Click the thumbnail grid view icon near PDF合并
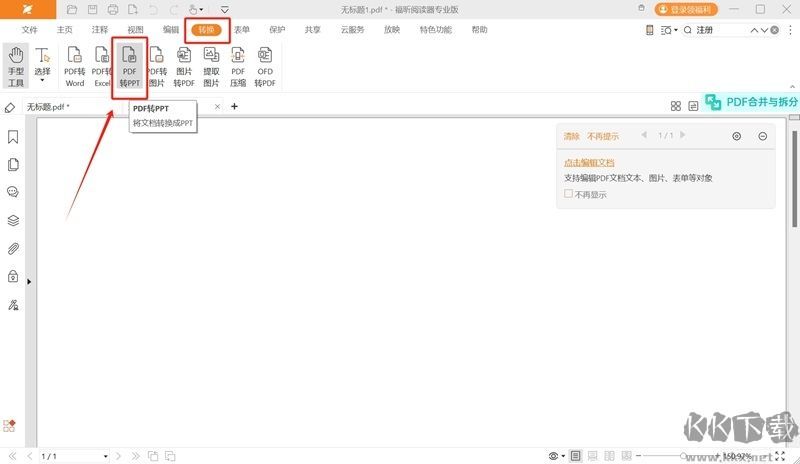The width and height of the screenshot is (800, 464). point(676,106)
